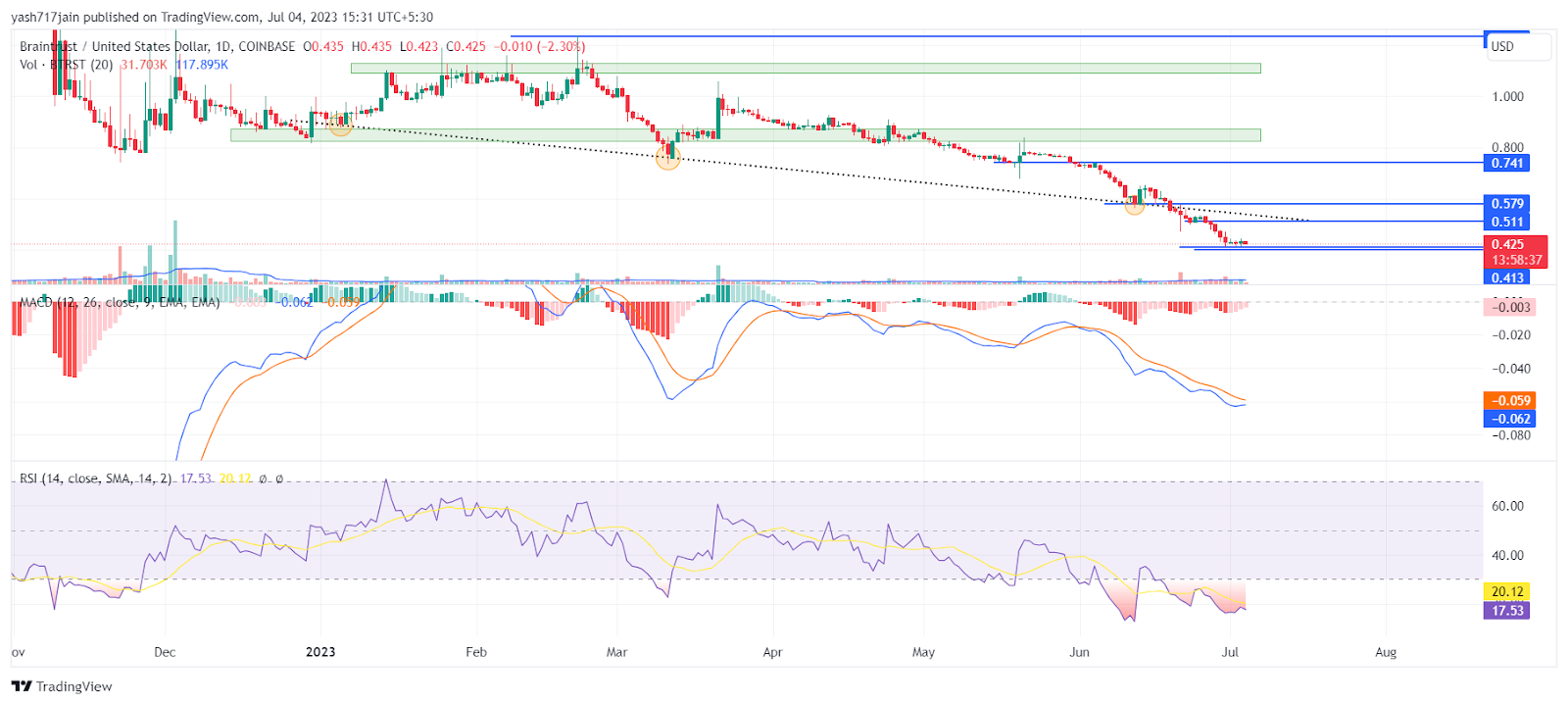The image size is (1568, 705).
Task: Click the blue -0.062 MACD value label
Action: click(x=1509, y=419)
